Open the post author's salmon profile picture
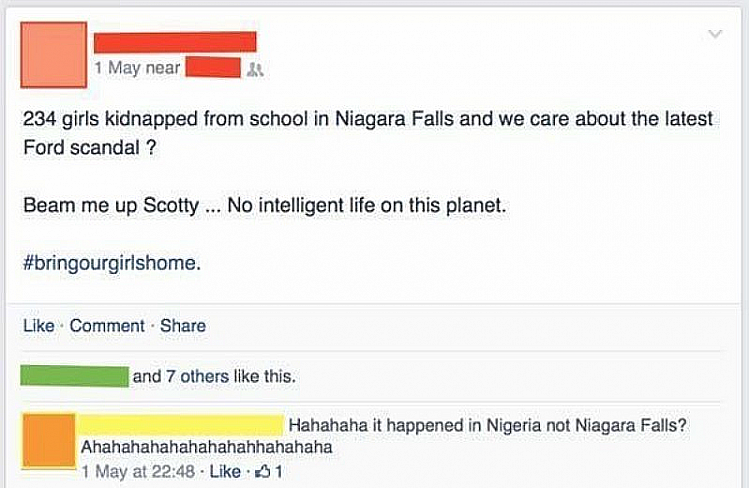Screen dimensions: 749x488 coord(53,55)
